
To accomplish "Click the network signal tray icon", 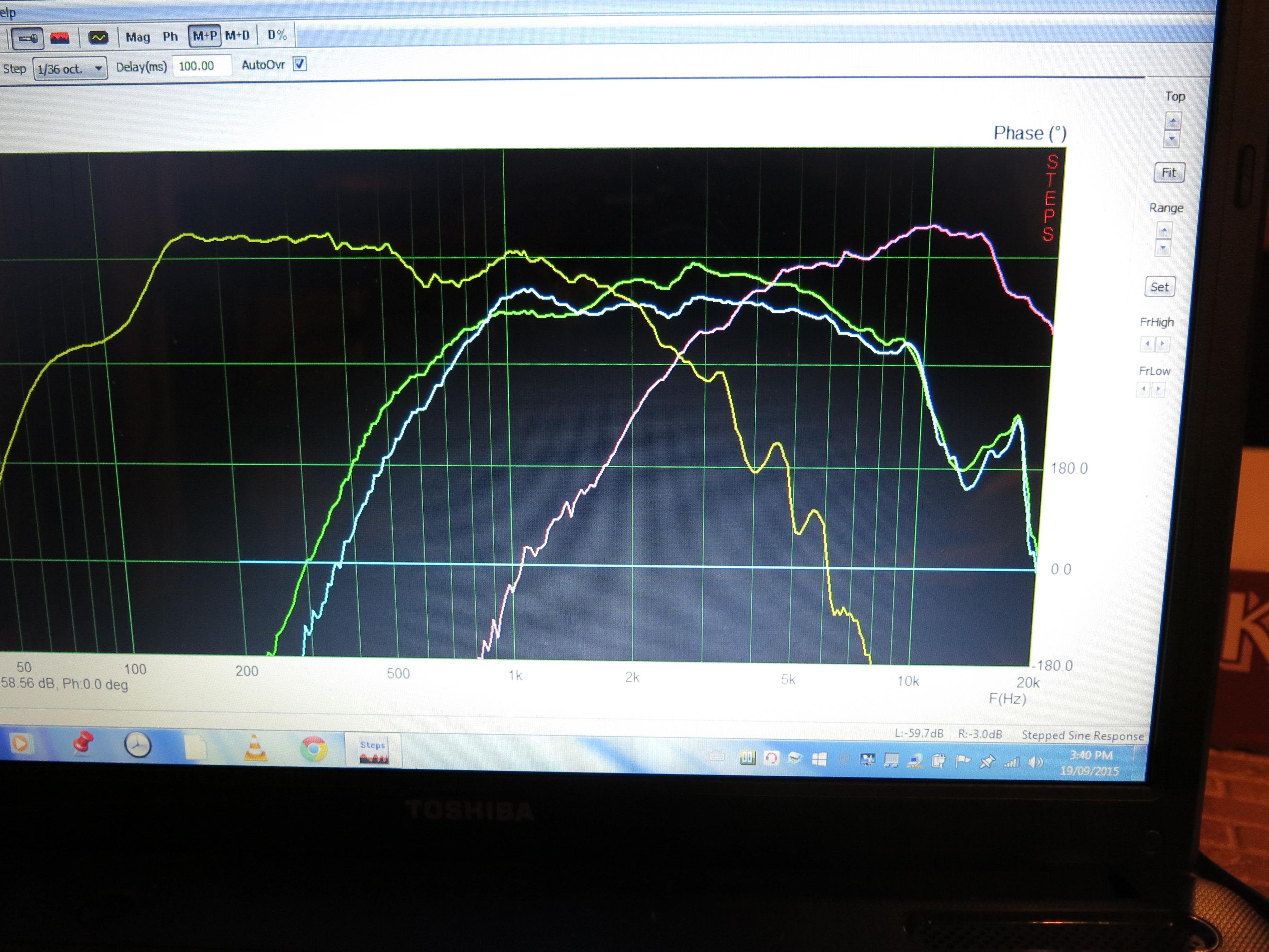I will (1011, 762).
